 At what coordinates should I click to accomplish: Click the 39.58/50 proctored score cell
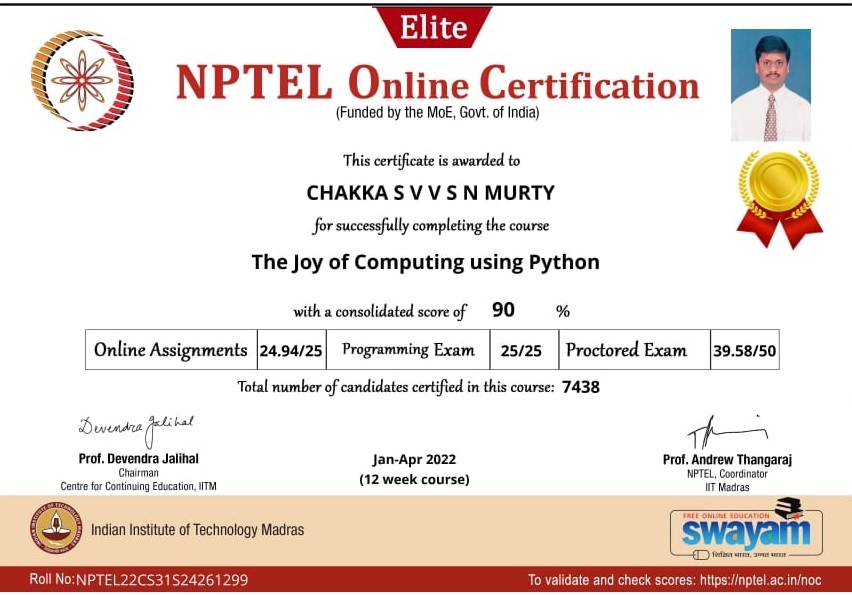743,351
